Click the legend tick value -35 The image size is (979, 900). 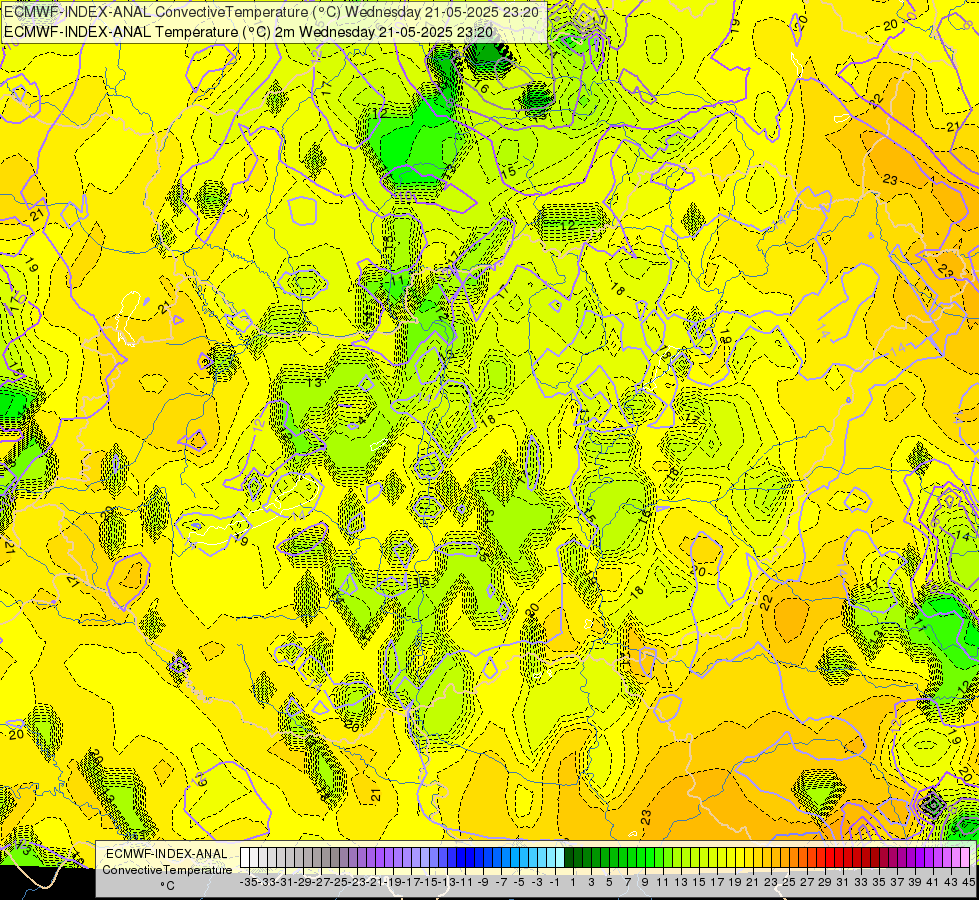[x=248, y=883]
